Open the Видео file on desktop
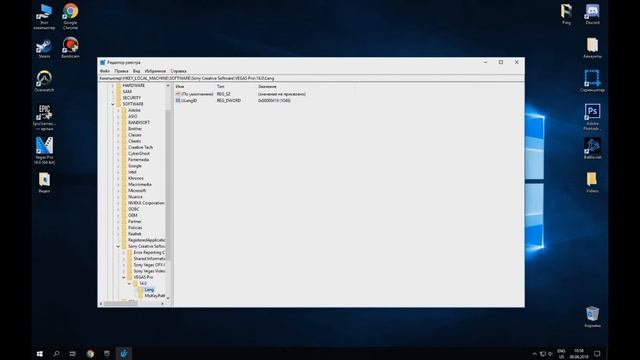This screenshot has height=360, width=640. coord(44,182)
